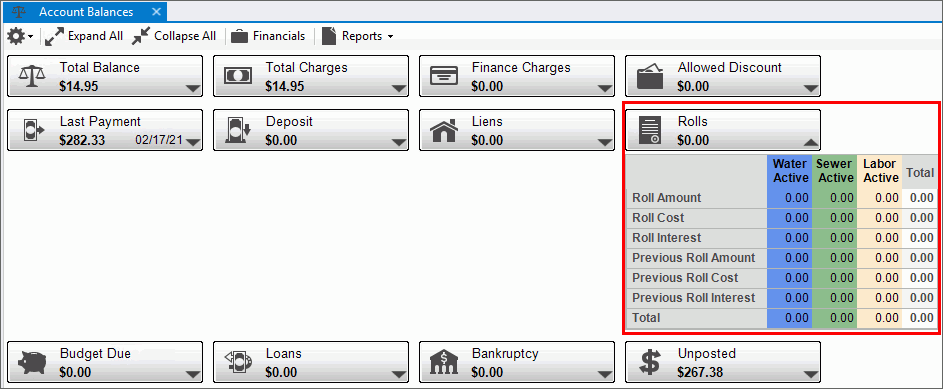Click the Budget Due panel title text
The width and height of the screenshot is (943, 389).
tap(95, 354)
